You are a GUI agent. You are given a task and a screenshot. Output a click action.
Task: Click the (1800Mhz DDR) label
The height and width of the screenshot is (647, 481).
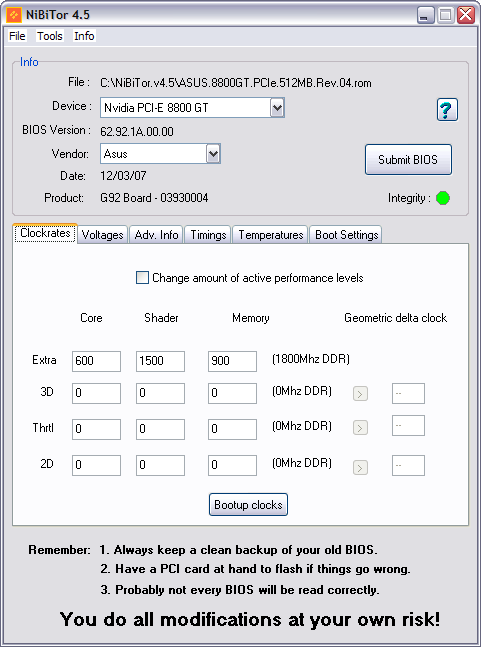[x=311, y=359]
